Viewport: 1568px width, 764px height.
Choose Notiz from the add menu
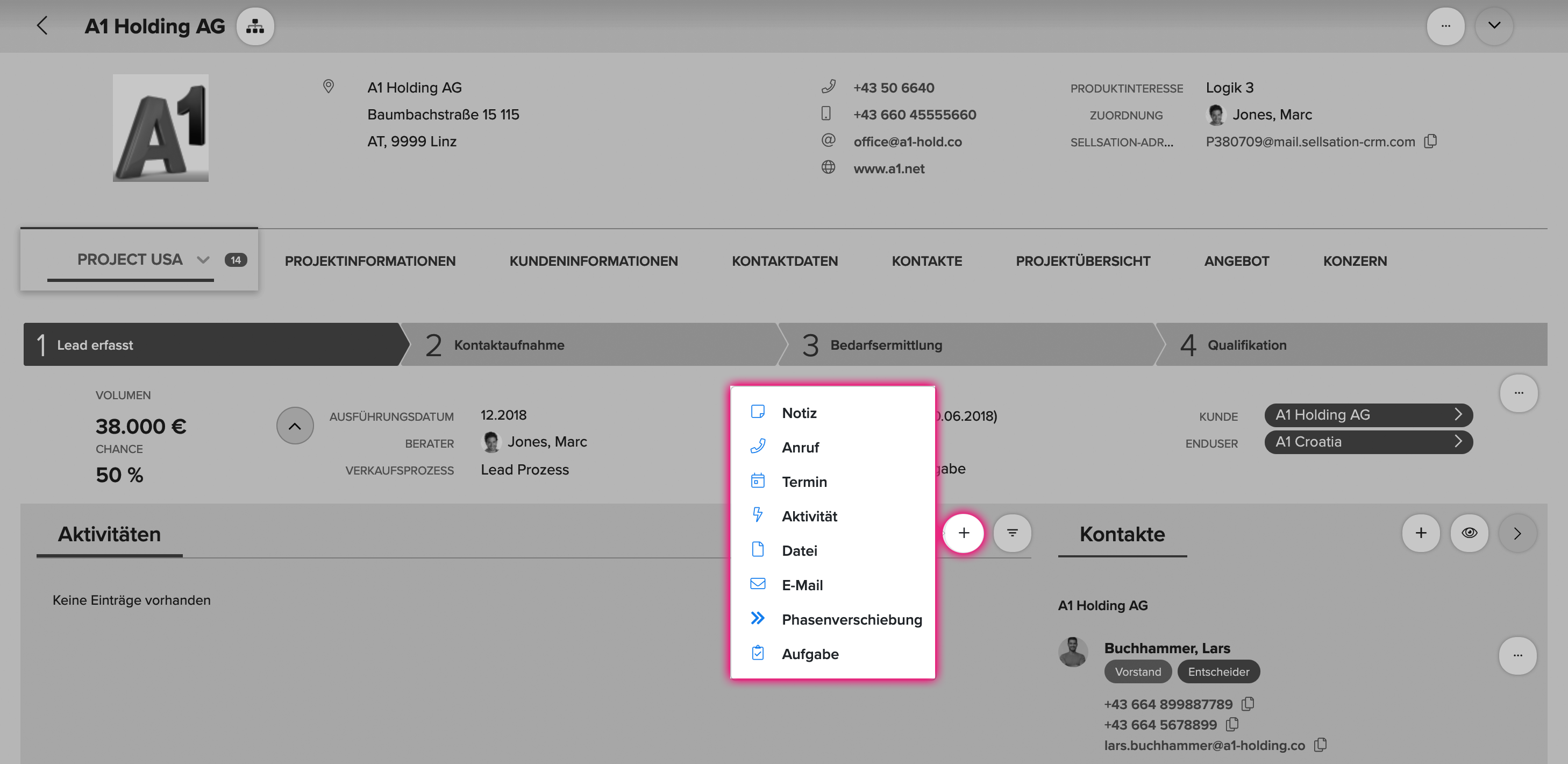(832, 413)
